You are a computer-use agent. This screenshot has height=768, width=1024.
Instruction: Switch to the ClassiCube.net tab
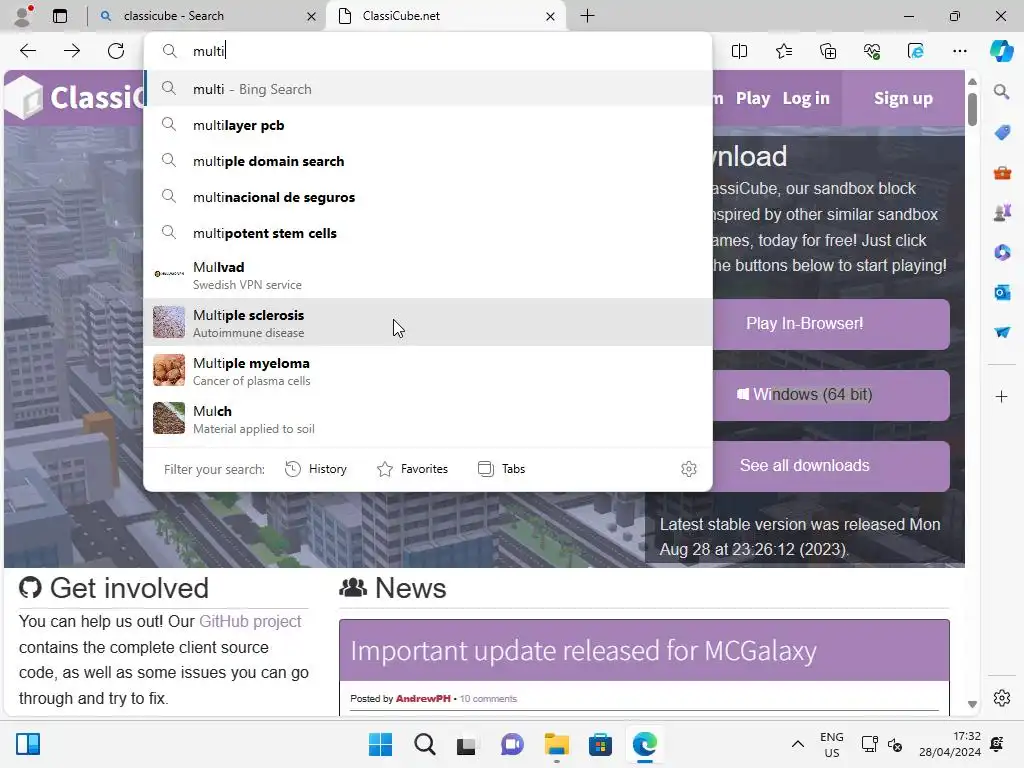point(446,16)
